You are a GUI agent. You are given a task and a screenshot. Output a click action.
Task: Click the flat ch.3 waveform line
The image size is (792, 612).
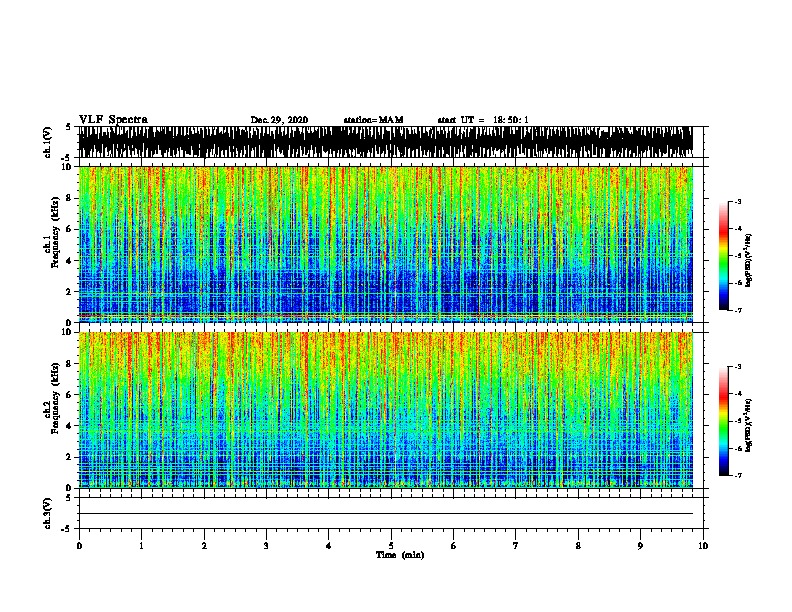pos(385,514)
